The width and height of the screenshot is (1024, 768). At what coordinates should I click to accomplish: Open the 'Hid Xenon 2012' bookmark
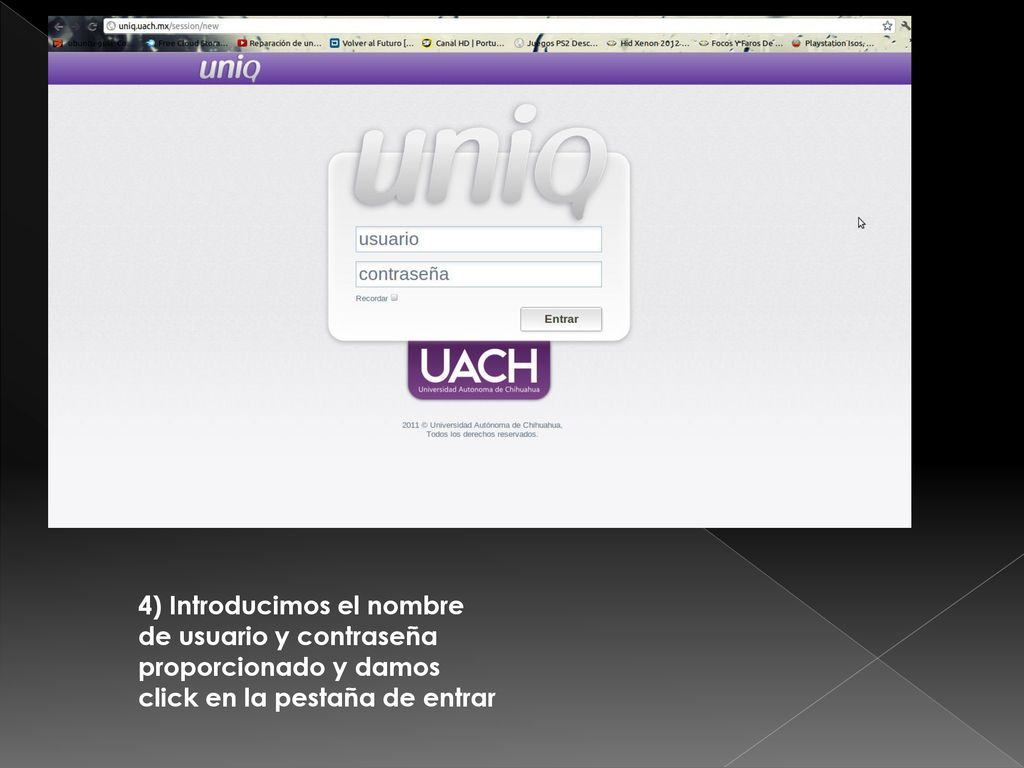tap(648, 43)
